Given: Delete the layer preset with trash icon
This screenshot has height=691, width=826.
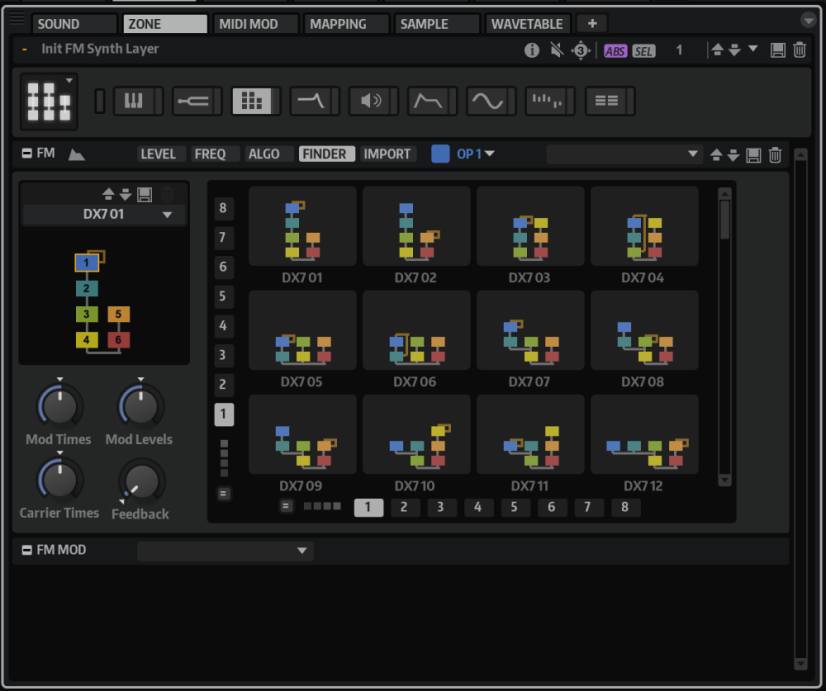Looking at the screenshot, I should [x=800, y=50].
